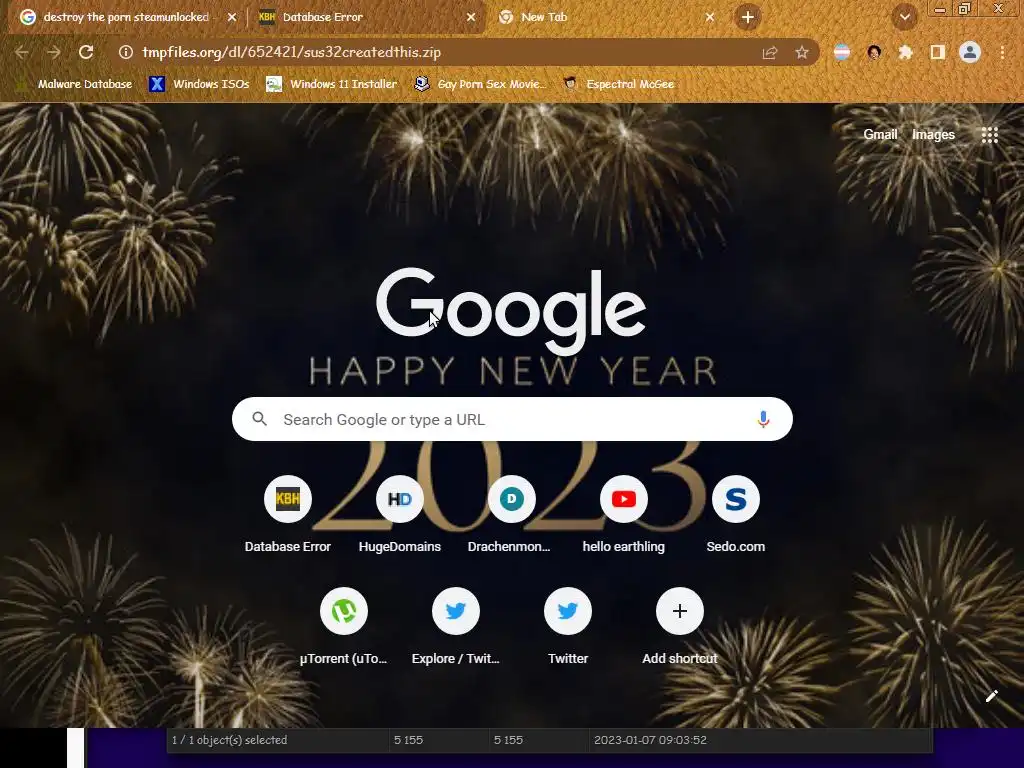Click the '1 / 1 object(s) selected' status text

(x=229, y=740)
